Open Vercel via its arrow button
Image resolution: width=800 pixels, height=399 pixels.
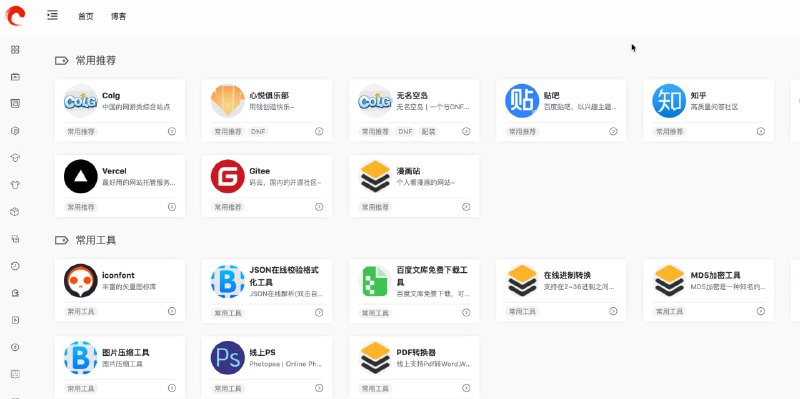(172, 207)
